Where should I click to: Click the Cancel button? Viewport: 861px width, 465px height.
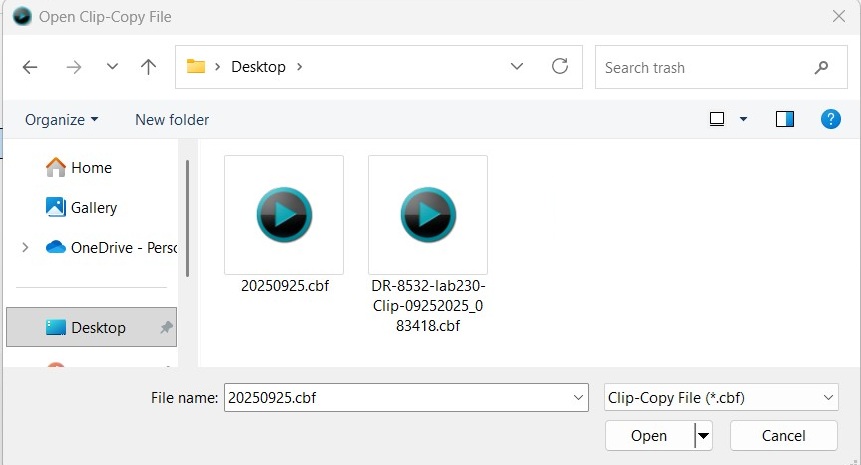784,436
